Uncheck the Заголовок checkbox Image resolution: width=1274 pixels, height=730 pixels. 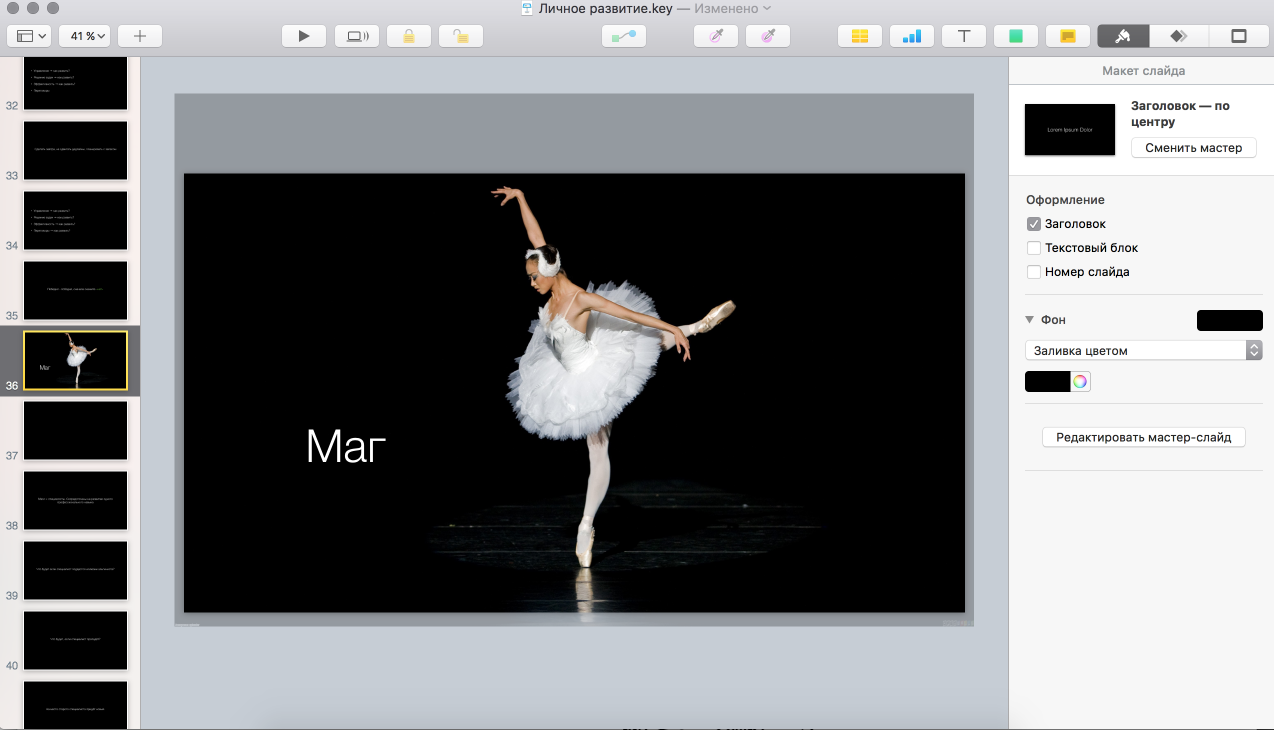pos(1034,224)
